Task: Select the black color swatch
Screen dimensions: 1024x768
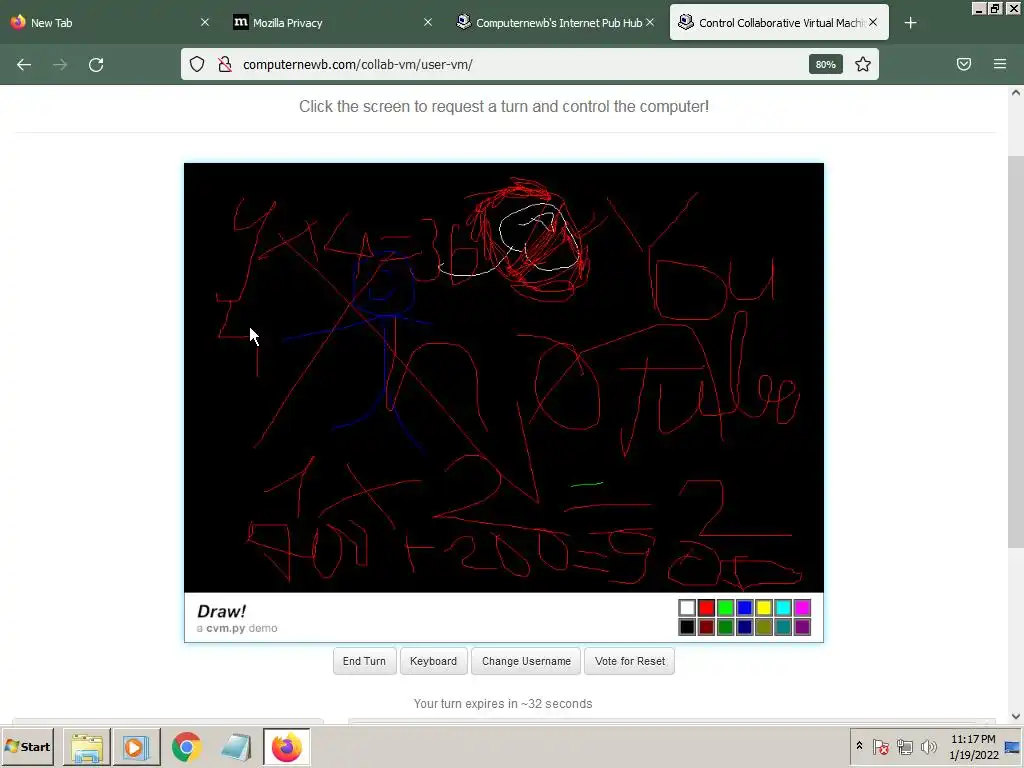Action: [687, 627]
